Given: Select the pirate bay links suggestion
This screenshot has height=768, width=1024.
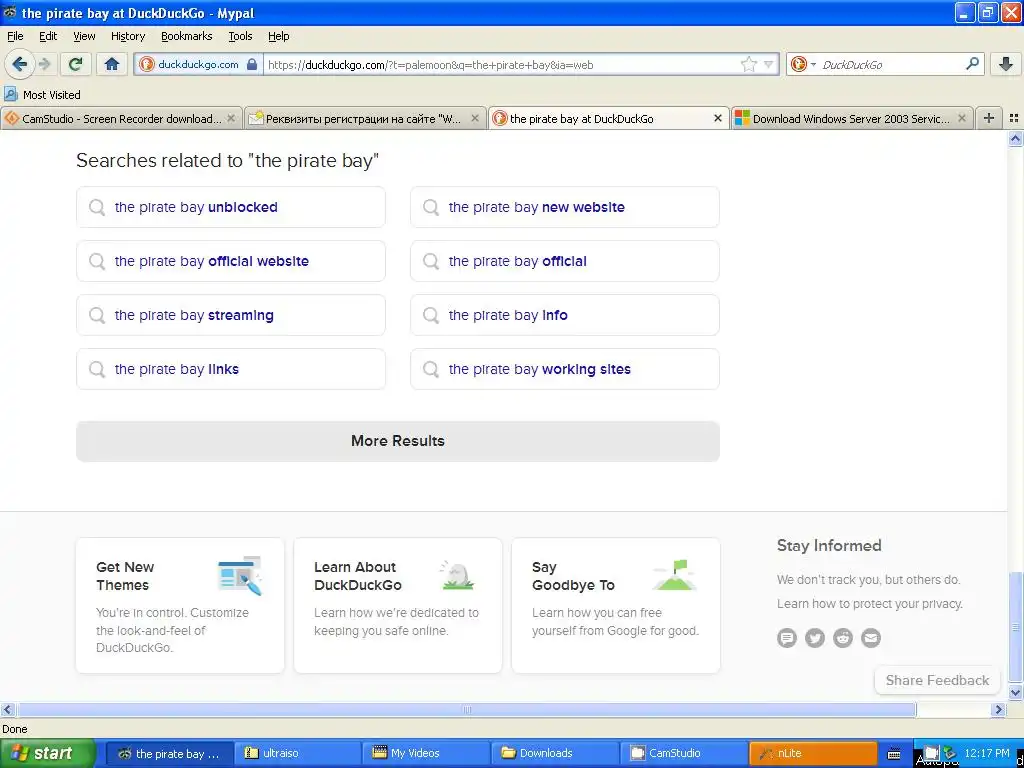Looking at the screenshot, I should [231, 369].
